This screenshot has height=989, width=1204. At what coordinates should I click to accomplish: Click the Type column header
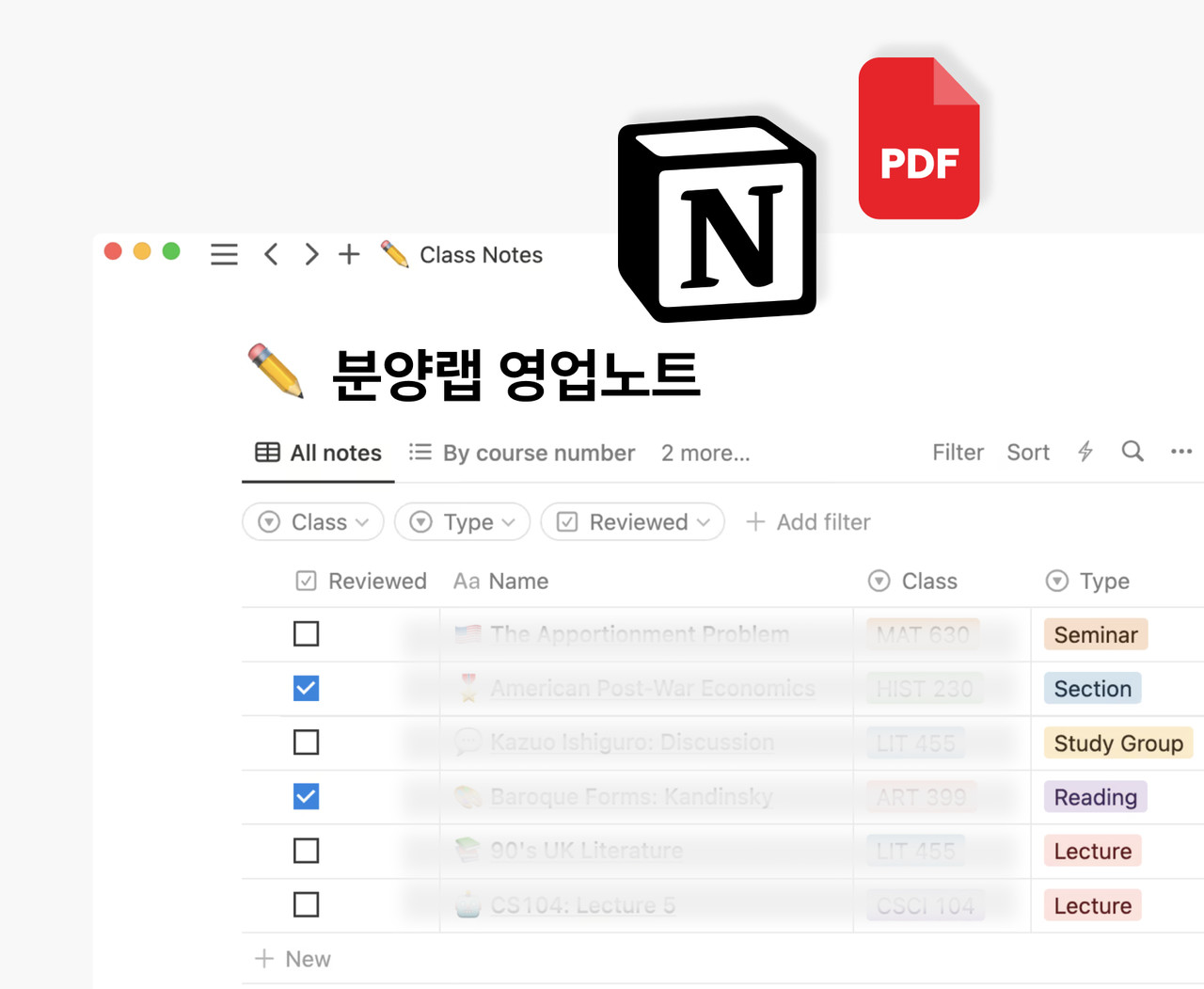pos(1087,582)
